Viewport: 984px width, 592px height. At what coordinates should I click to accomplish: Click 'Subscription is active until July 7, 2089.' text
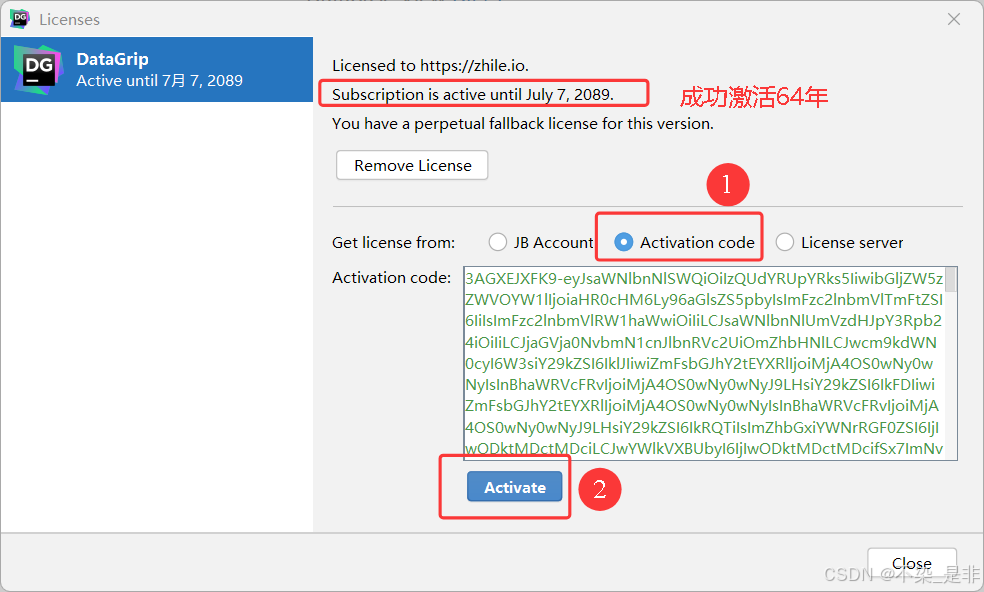[x=473, y=94]
